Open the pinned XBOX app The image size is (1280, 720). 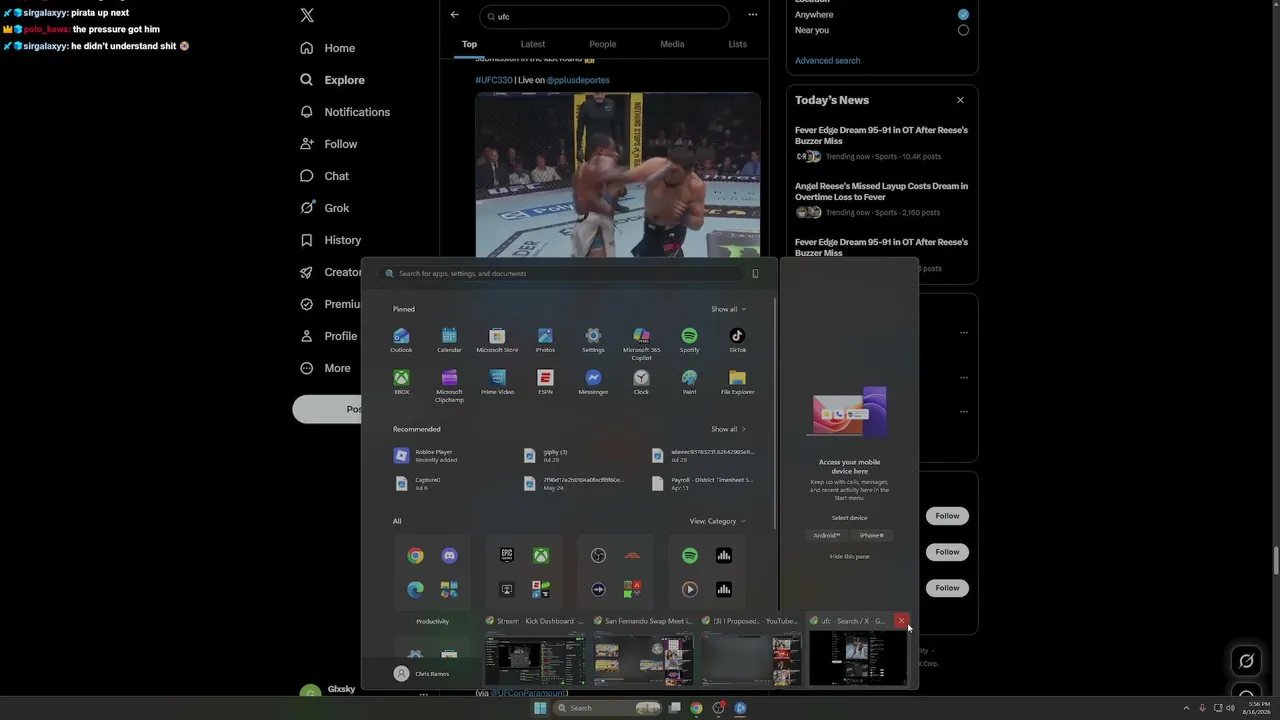tap(401, 382)
